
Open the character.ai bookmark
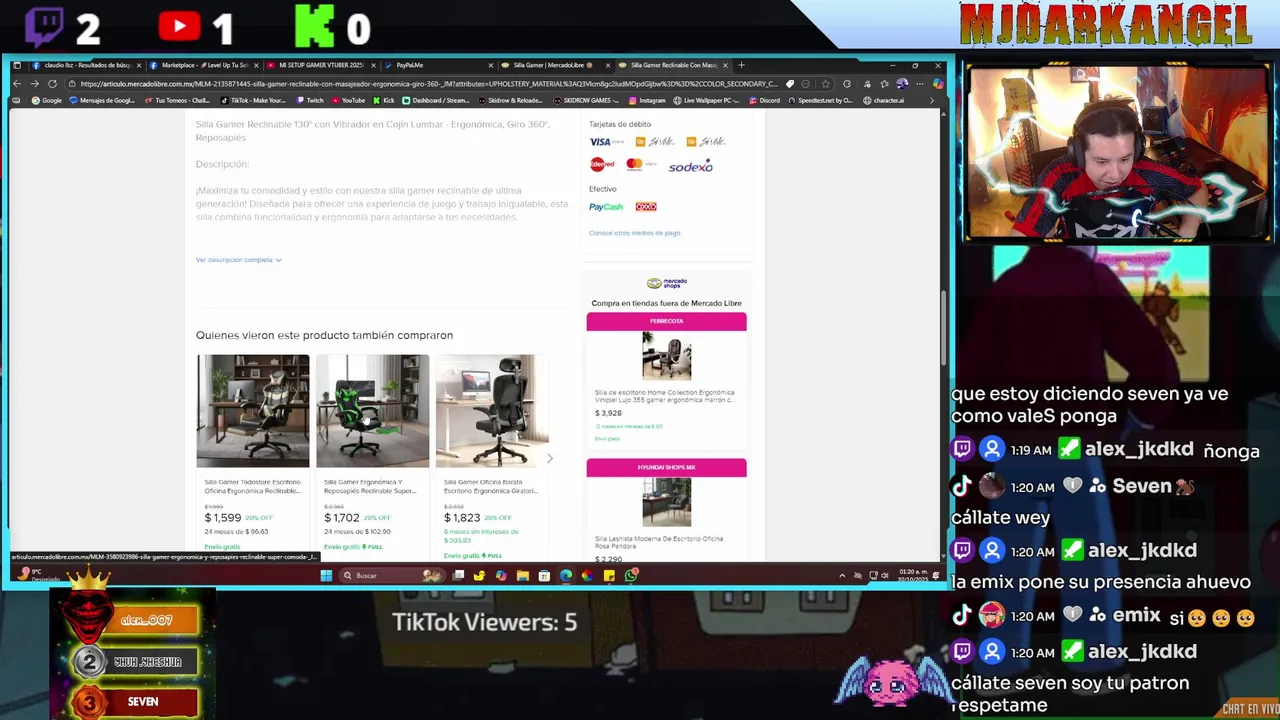[883, 100]
